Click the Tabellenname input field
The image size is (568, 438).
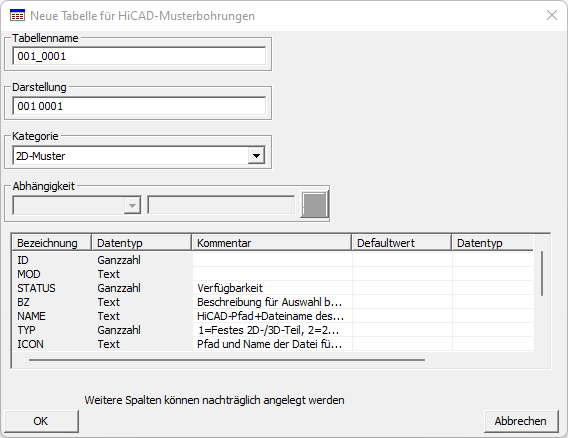click(x=139, y=56)
